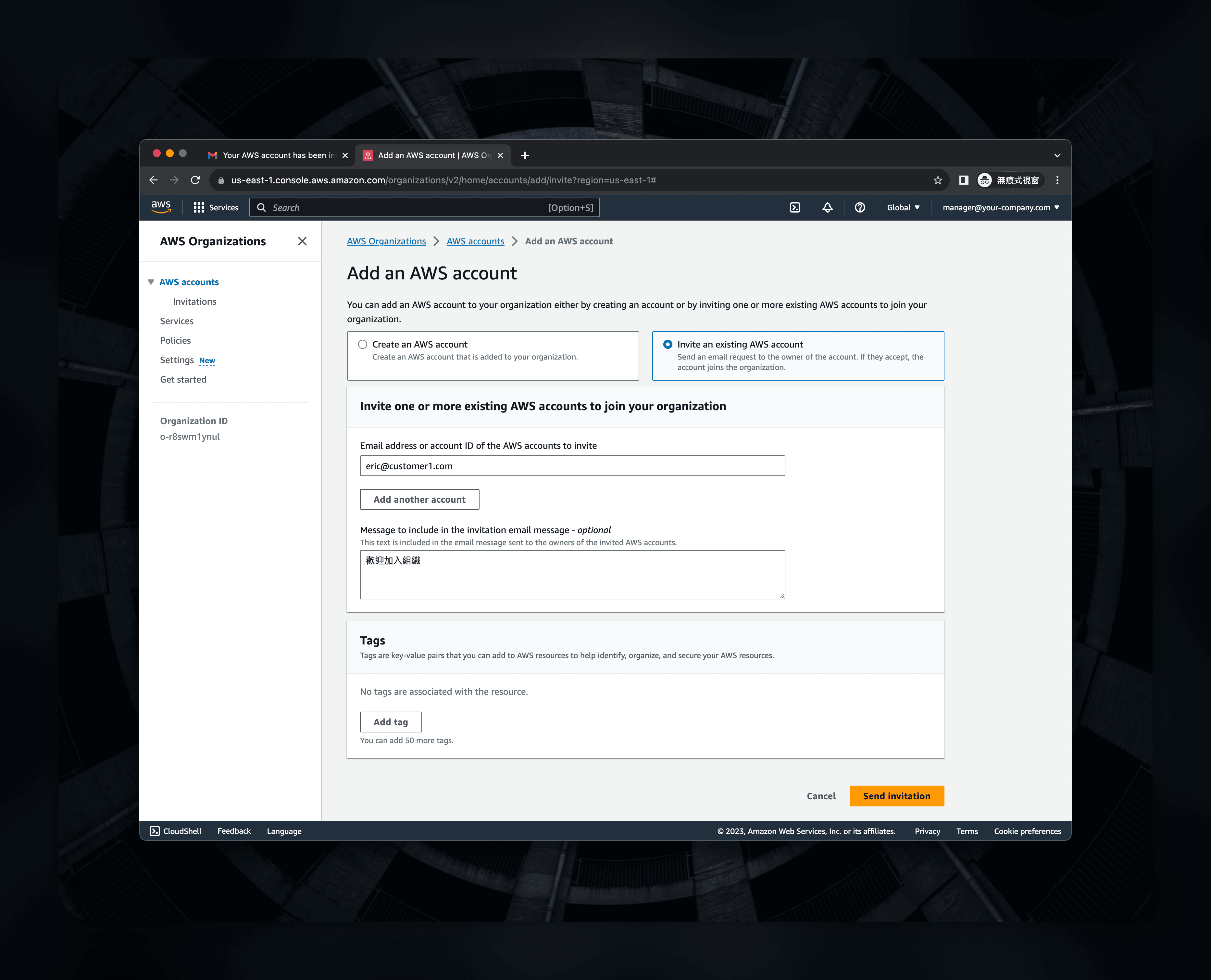Open the CloudShell icon in top bar
This screenshot has width=1211, height=980.
click(795, 208)
